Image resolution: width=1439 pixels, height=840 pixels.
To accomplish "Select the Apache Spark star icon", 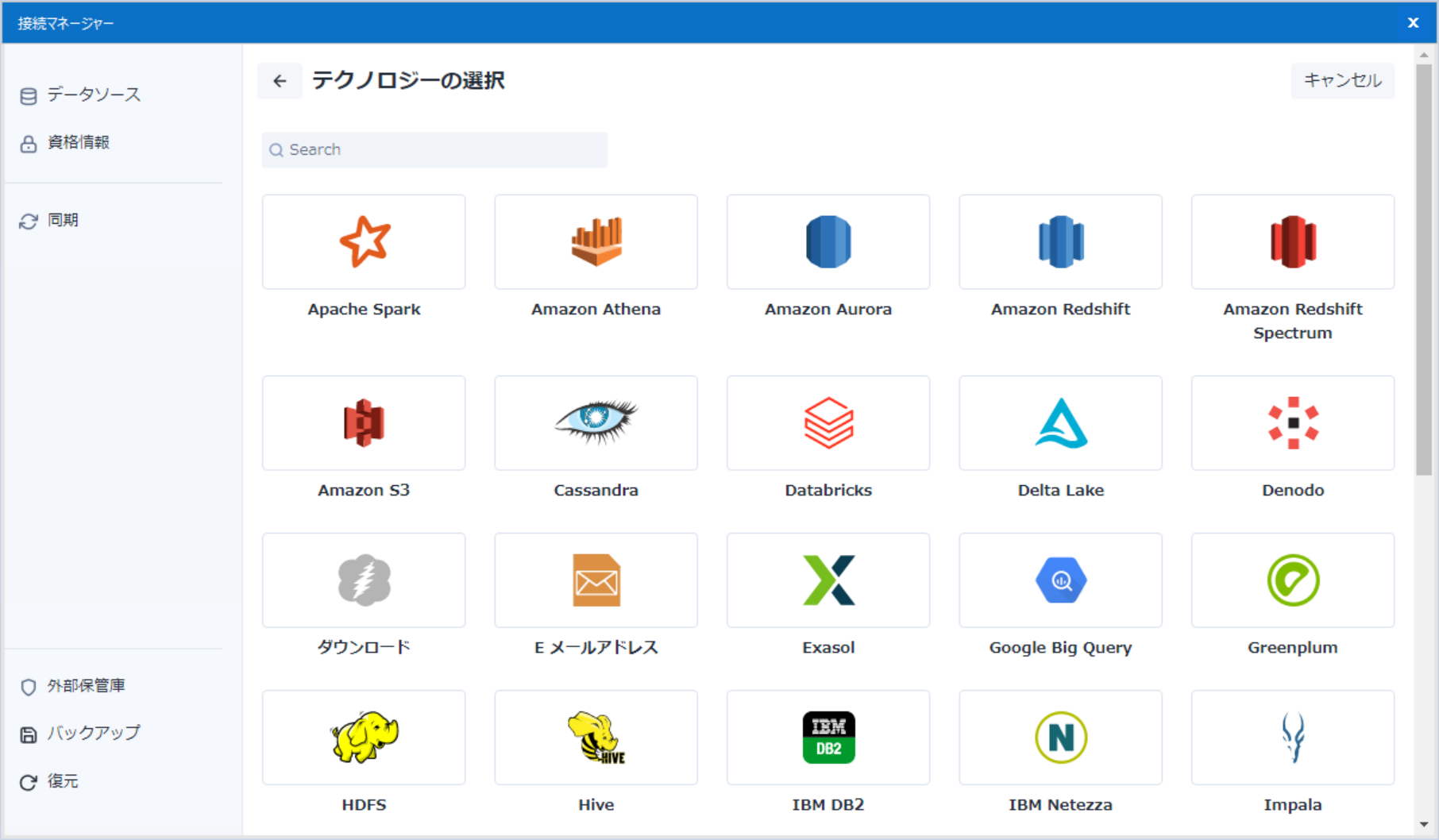I will 365,241.
